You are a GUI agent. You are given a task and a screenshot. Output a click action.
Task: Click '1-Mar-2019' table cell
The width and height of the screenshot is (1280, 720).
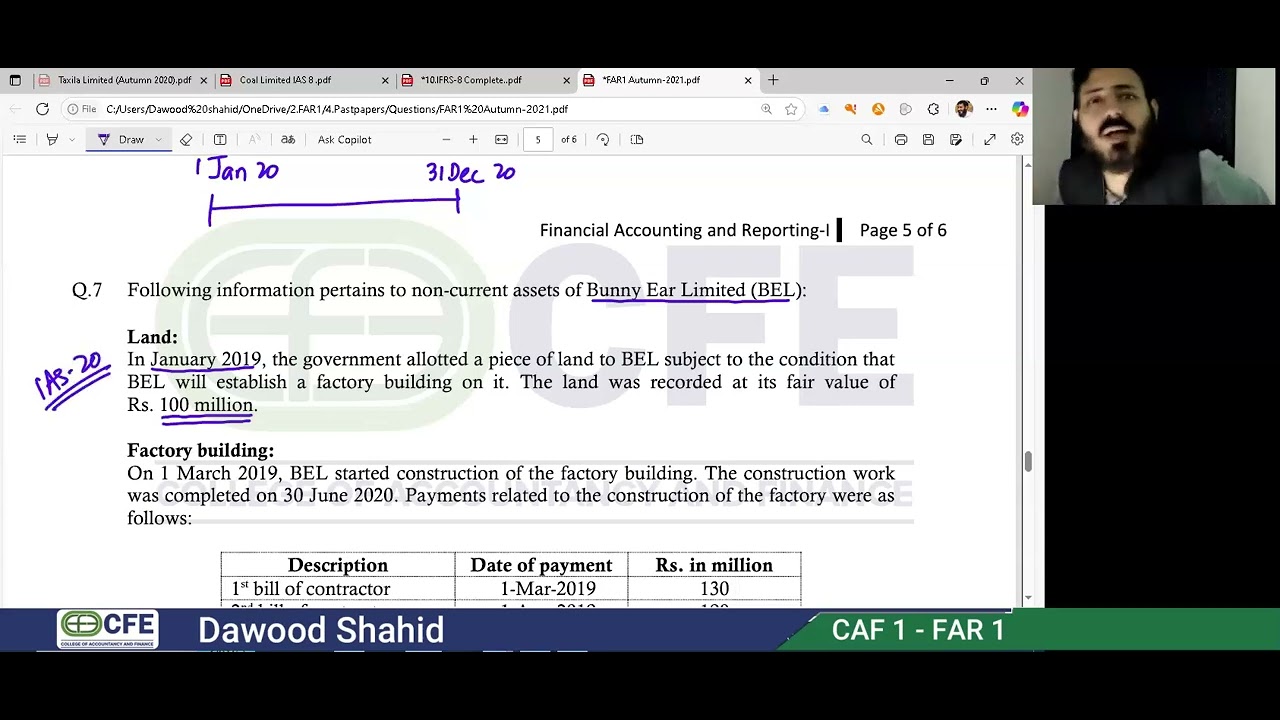(x=548, y=589)
